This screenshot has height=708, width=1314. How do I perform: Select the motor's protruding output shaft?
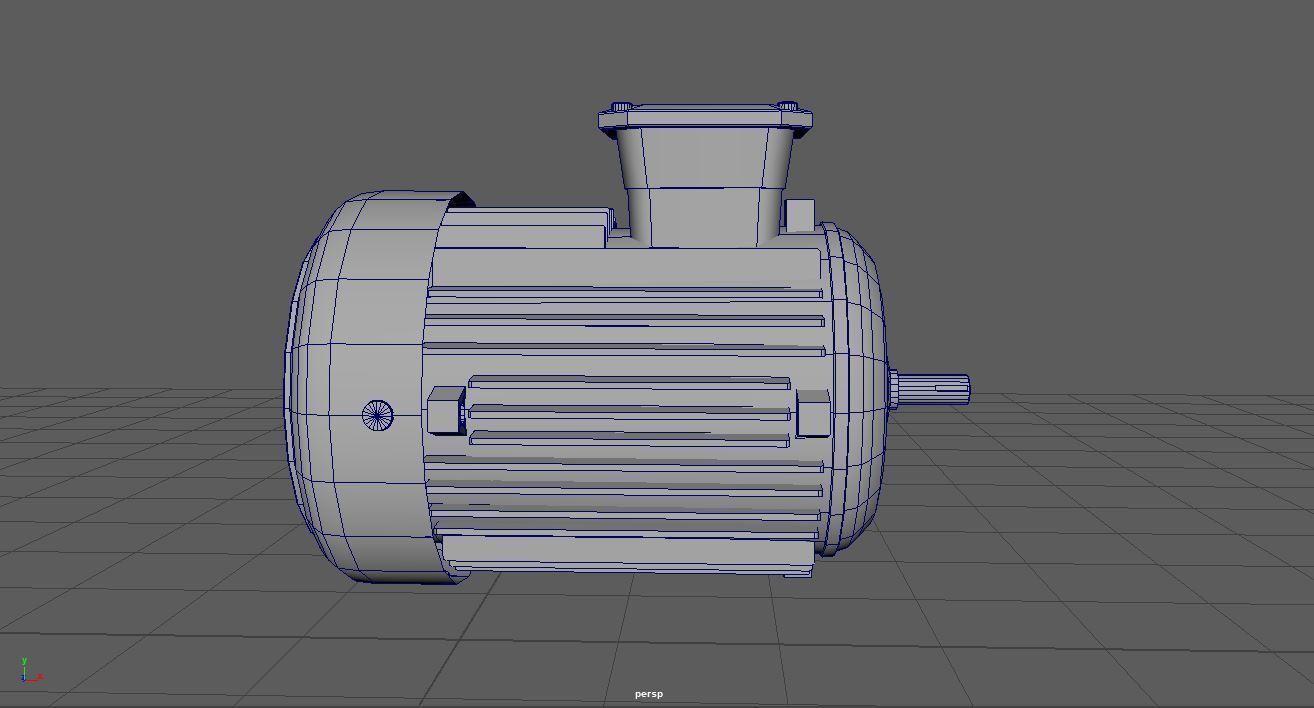coord(930,389)
